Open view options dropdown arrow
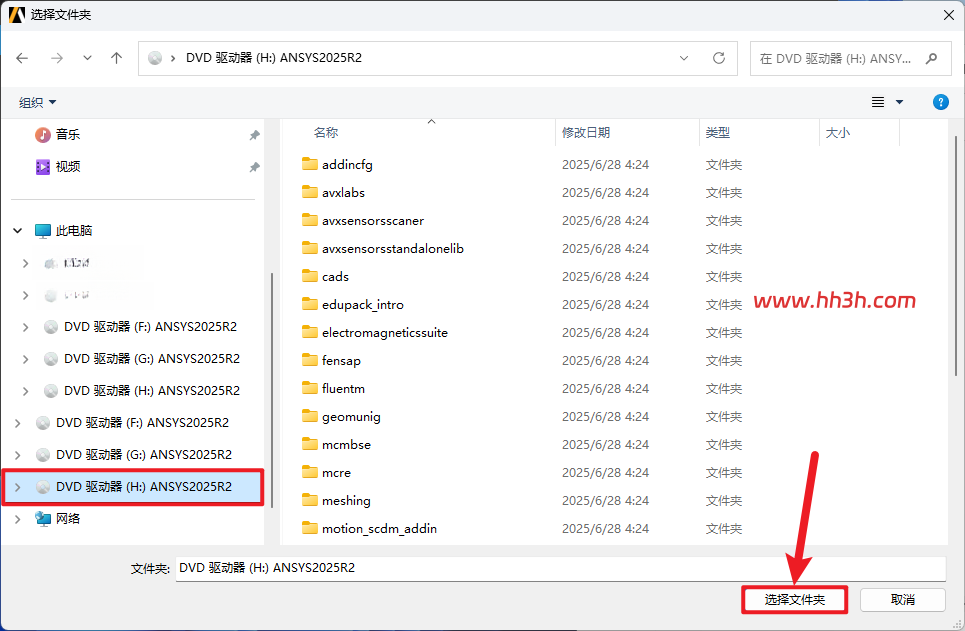The height and width of the screenshot is (631, 965). point(899,102)
